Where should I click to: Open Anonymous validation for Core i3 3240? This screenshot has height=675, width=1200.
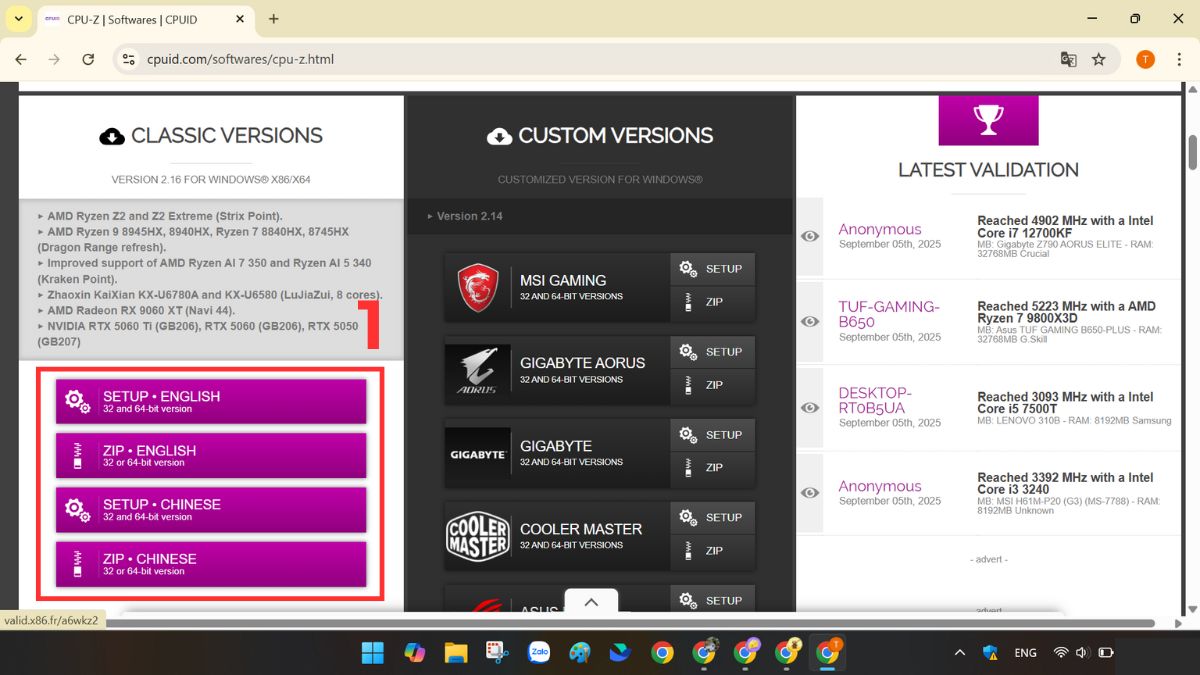[880, 486]
